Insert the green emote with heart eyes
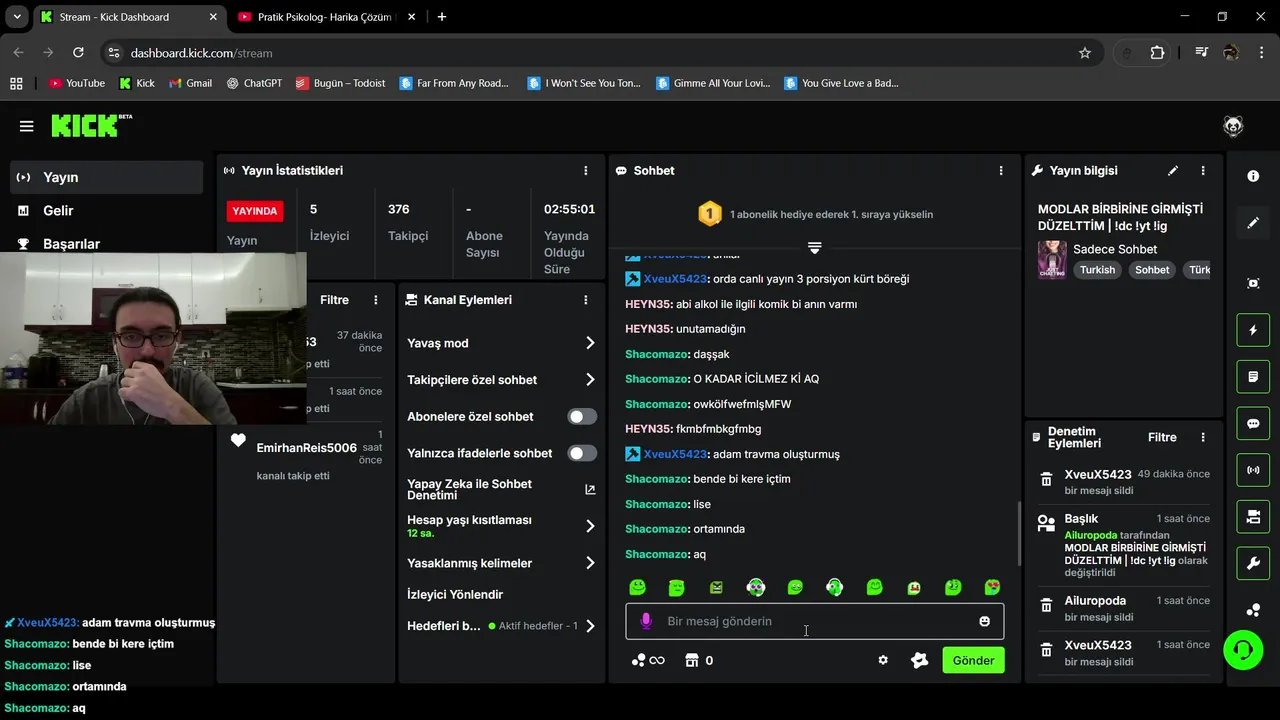The width and height of the screenshot is (1280, 720). click(x=992, y=587)
